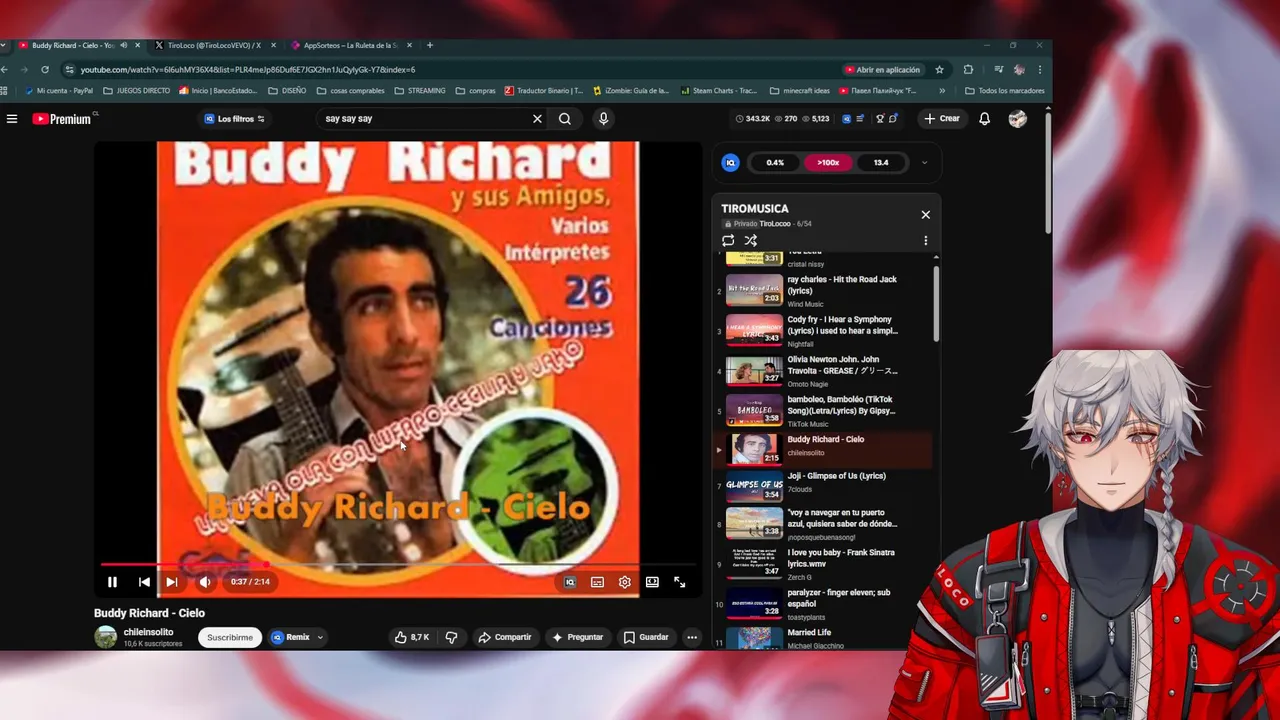The image size is (1280, 720).
Task: Toggle playlist shuffle button
Action: point(751,240)
